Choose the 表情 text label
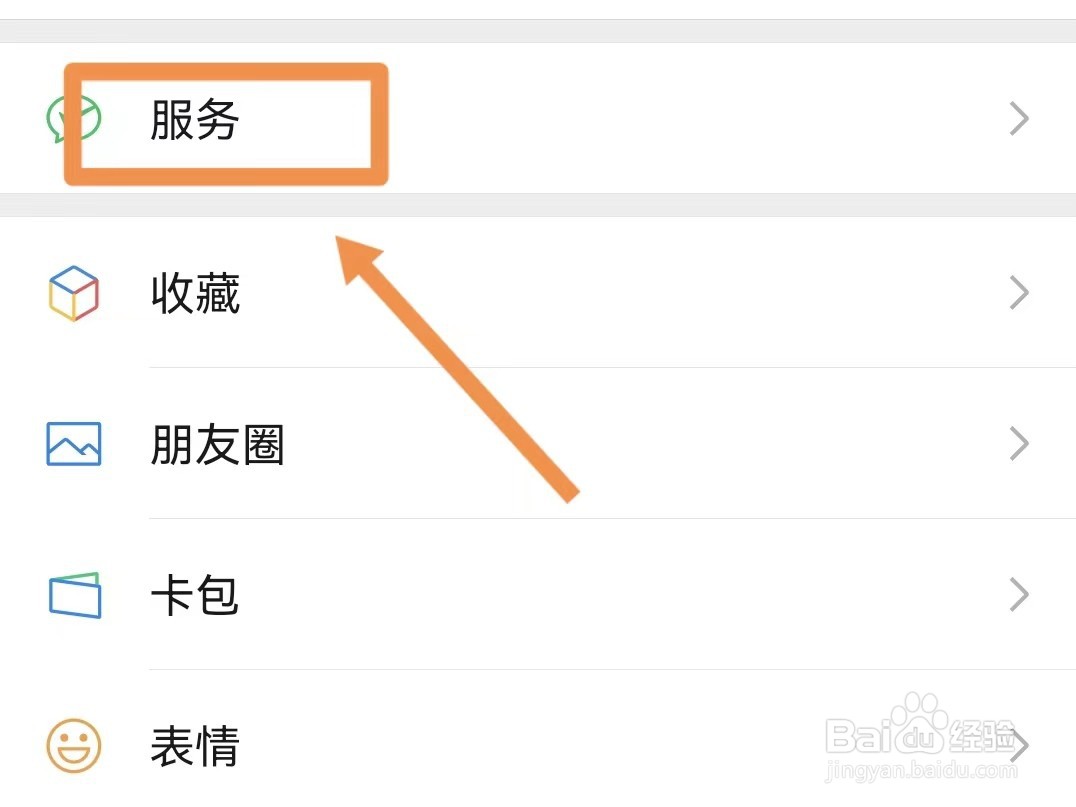The width and height of the screenshot is (1076, 807). tap(195, 746)
